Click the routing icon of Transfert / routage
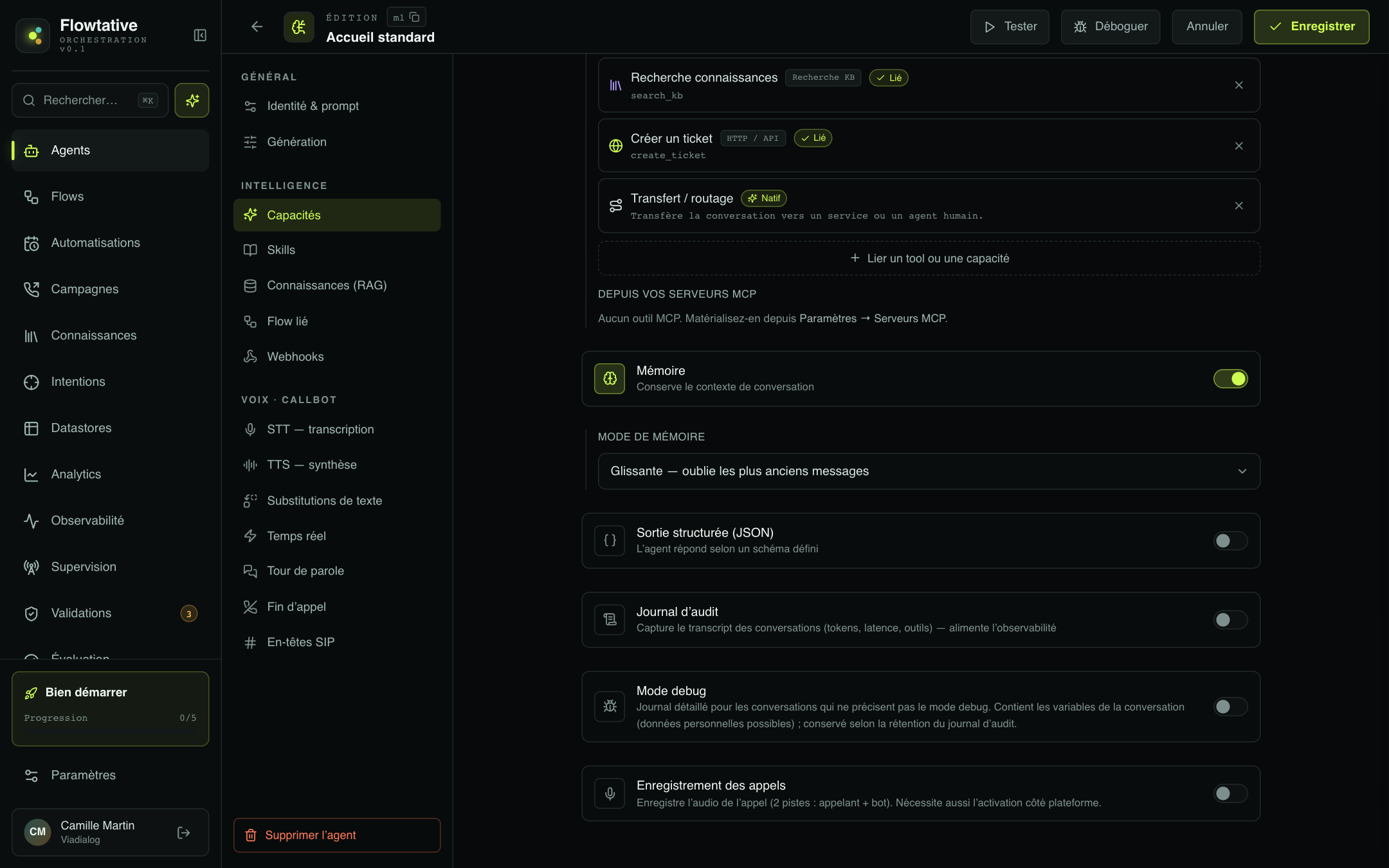 point(615,206)
